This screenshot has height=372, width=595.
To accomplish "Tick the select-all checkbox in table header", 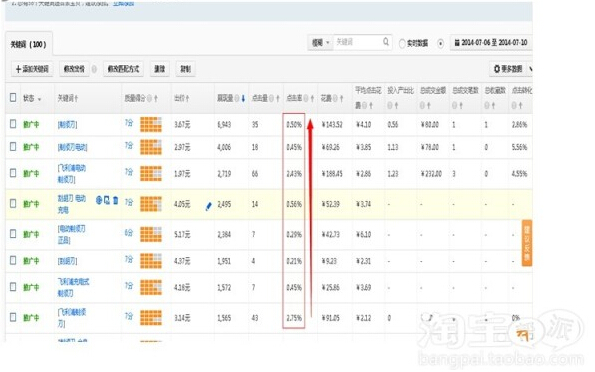I will click(13, 98).
